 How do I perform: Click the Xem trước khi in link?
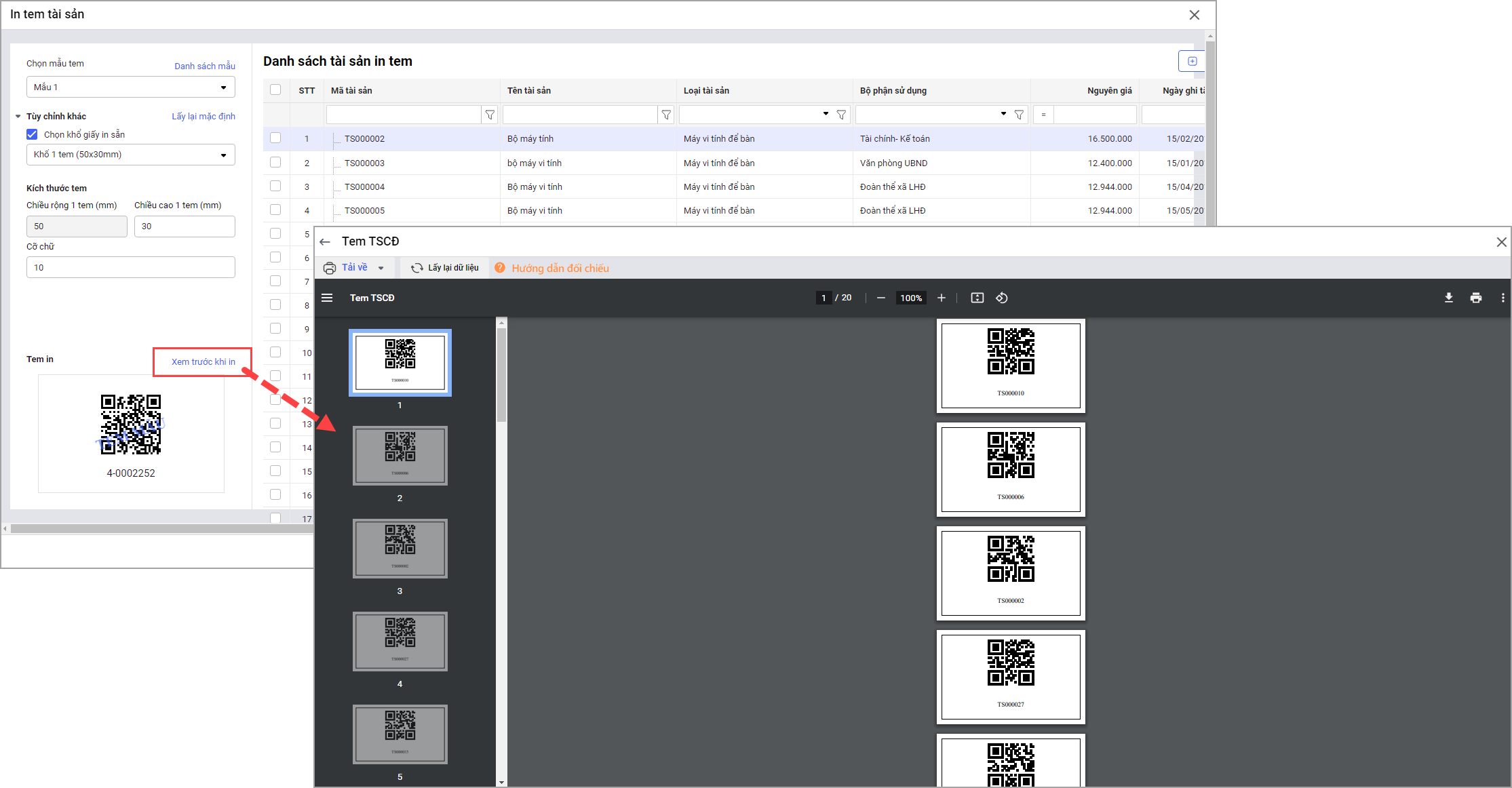pos(203,361)
